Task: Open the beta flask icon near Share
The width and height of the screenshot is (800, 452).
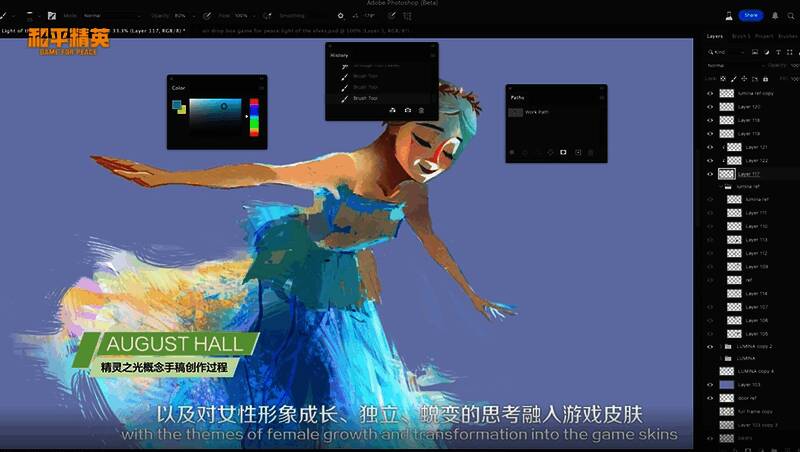Action: pos(729,16)
